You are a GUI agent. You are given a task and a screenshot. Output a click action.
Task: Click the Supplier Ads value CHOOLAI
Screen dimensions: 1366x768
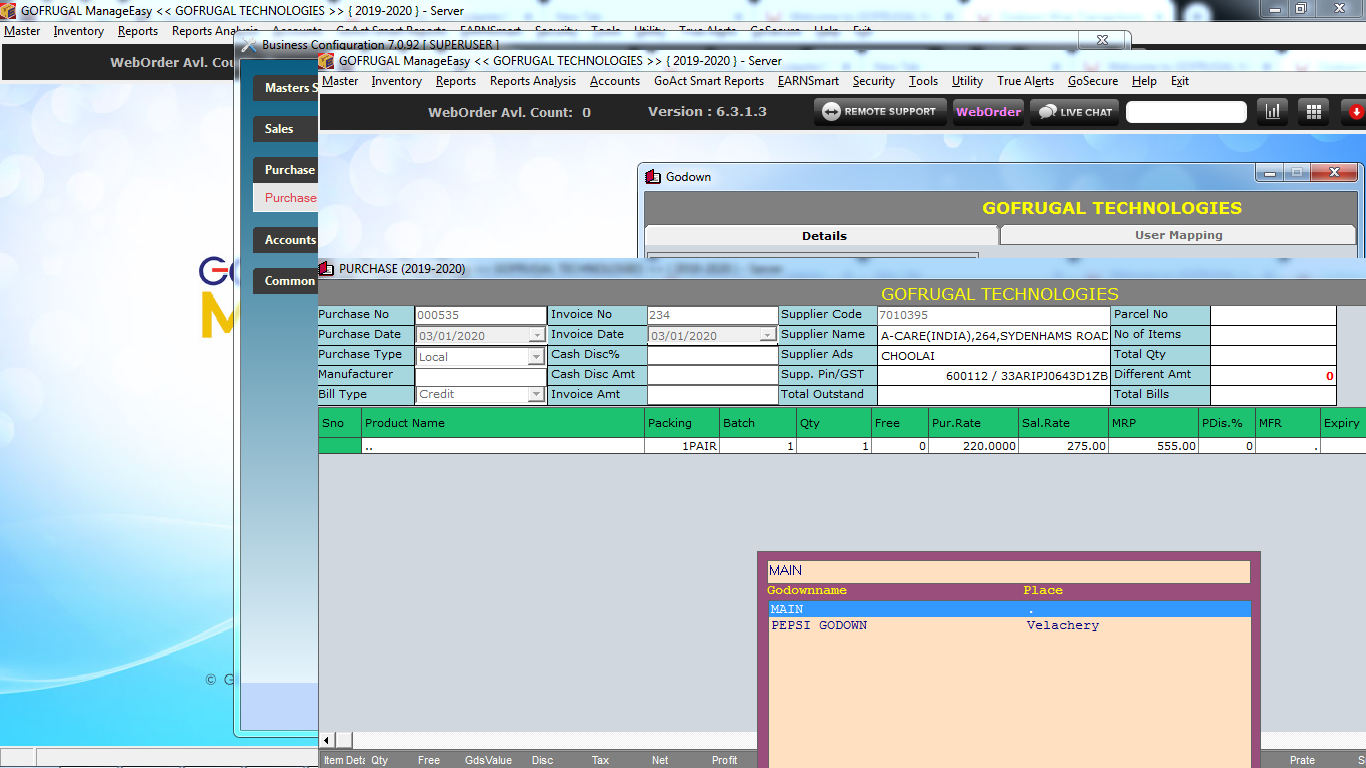[993, 355]
